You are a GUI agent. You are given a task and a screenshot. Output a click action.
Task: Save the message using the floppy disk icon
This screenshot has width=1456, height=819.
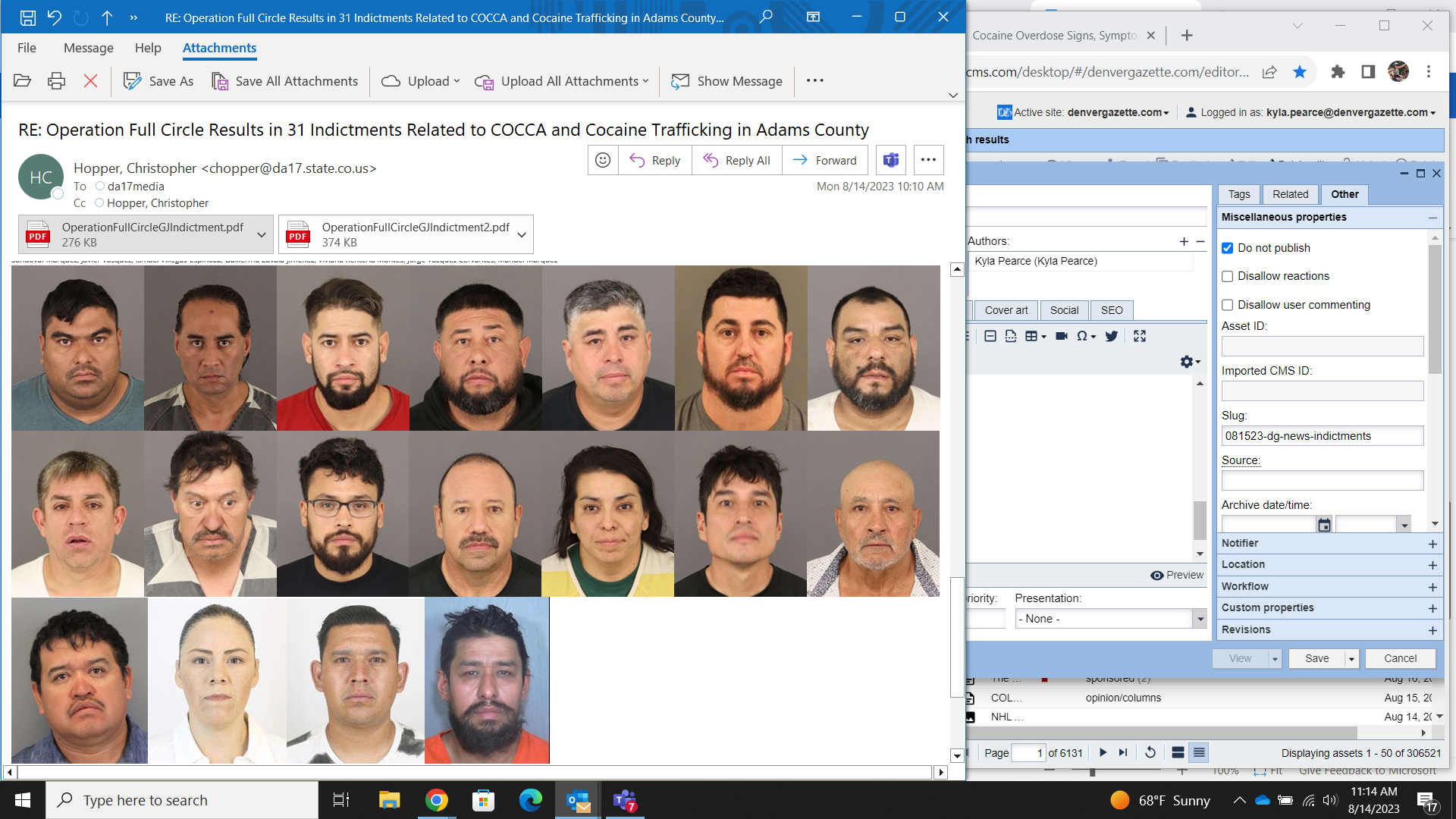pyautogui.click(x=28, y=17)
